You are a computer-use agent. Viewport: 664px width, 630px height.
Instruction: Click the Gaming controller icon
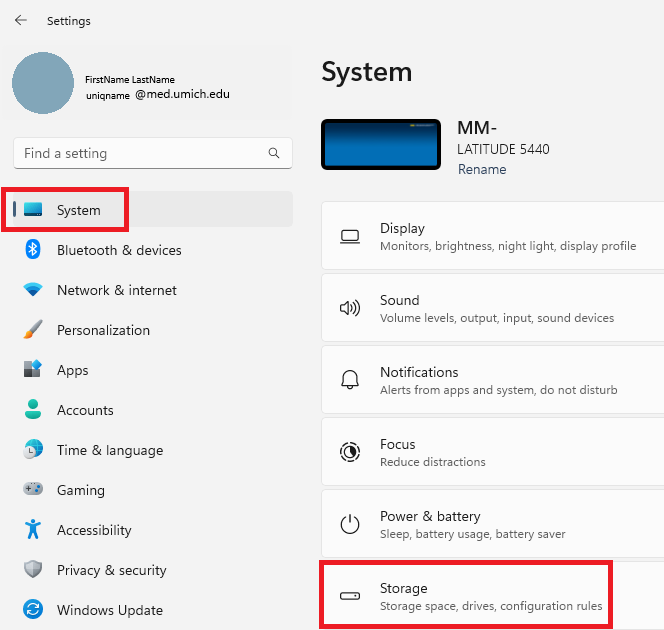(33, 490)
